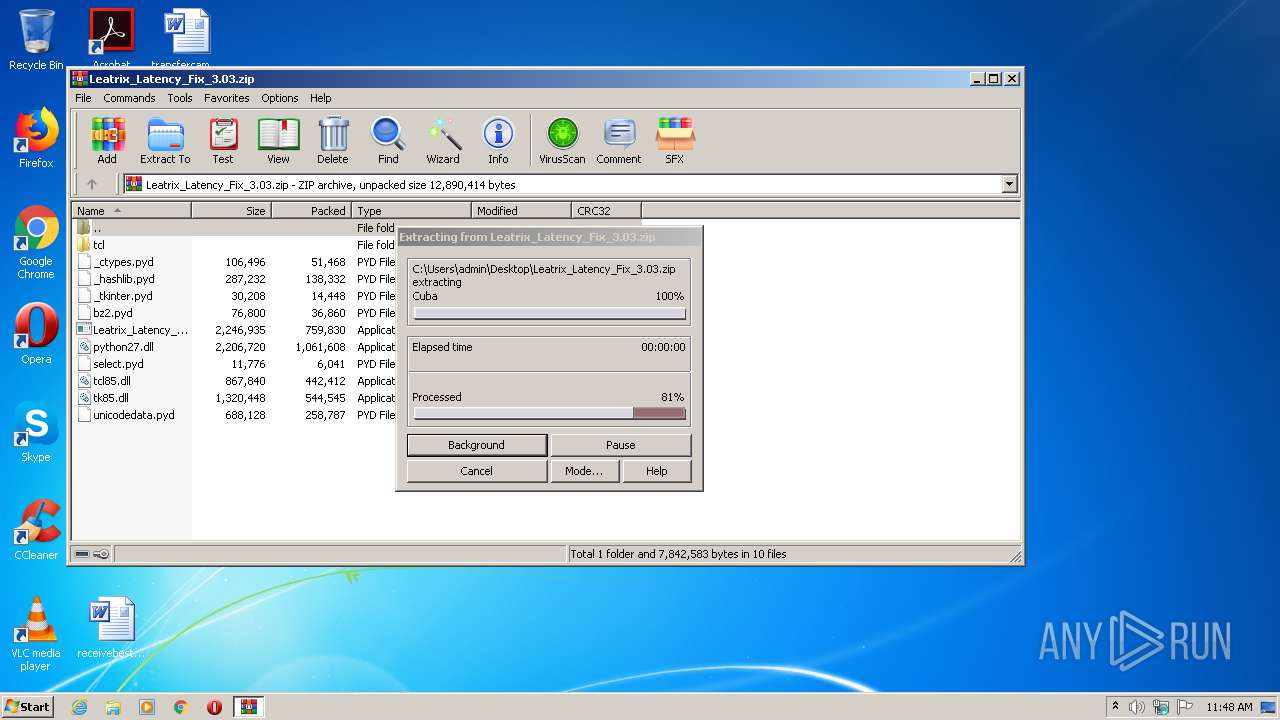
Task: Click the Cuba file progress bar
Action: click(549, 313)
